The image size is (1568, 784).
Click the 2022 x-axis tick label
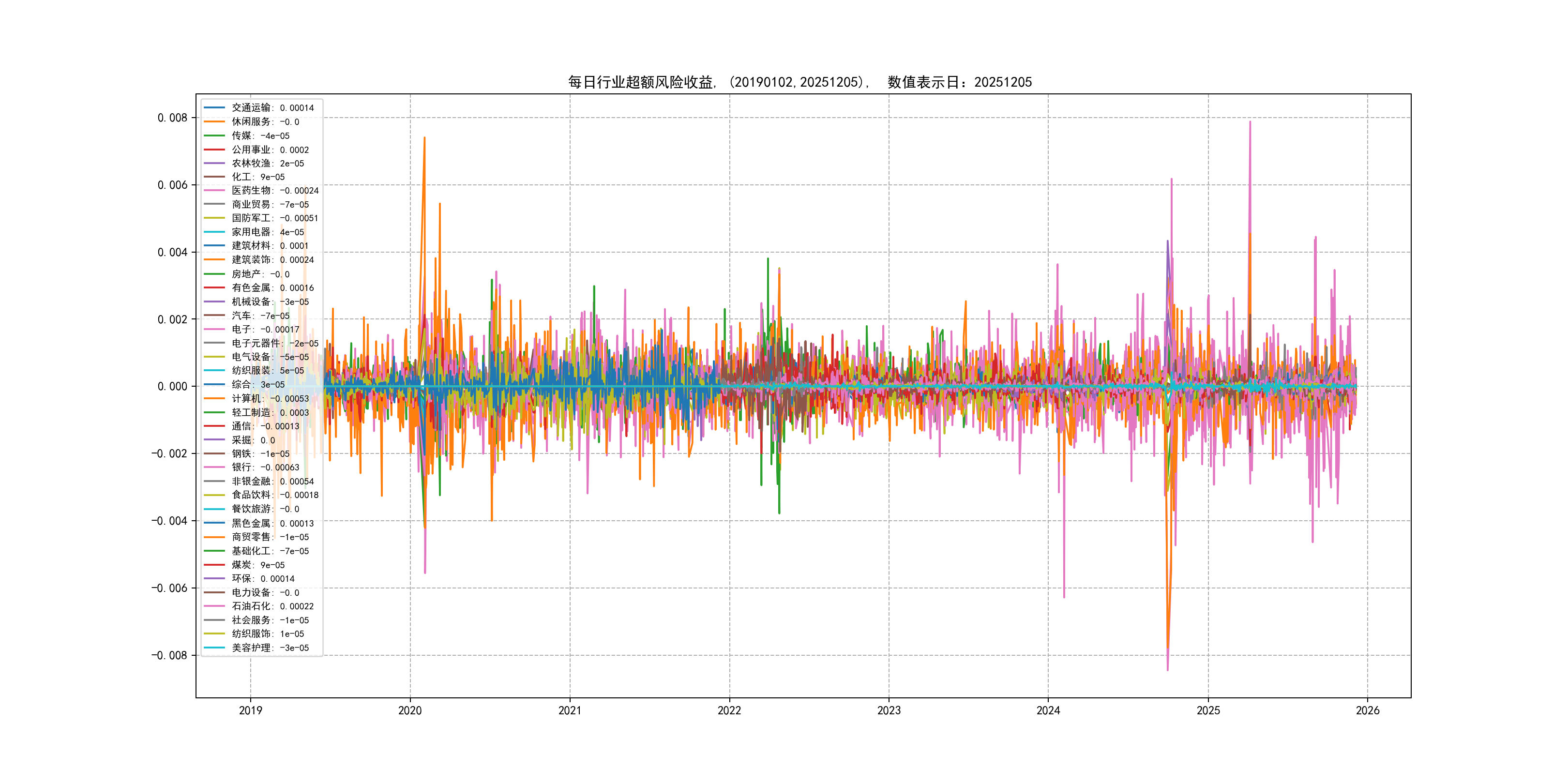729,710
